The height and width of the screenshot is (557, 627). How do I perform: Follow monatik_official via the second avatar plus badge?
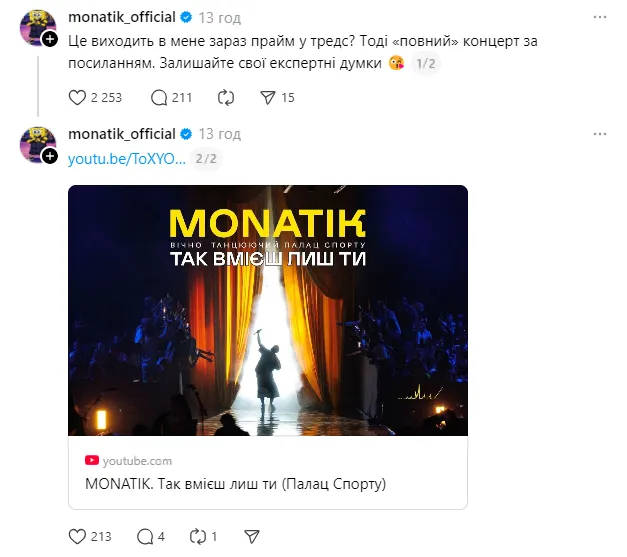tap(50, 155)
